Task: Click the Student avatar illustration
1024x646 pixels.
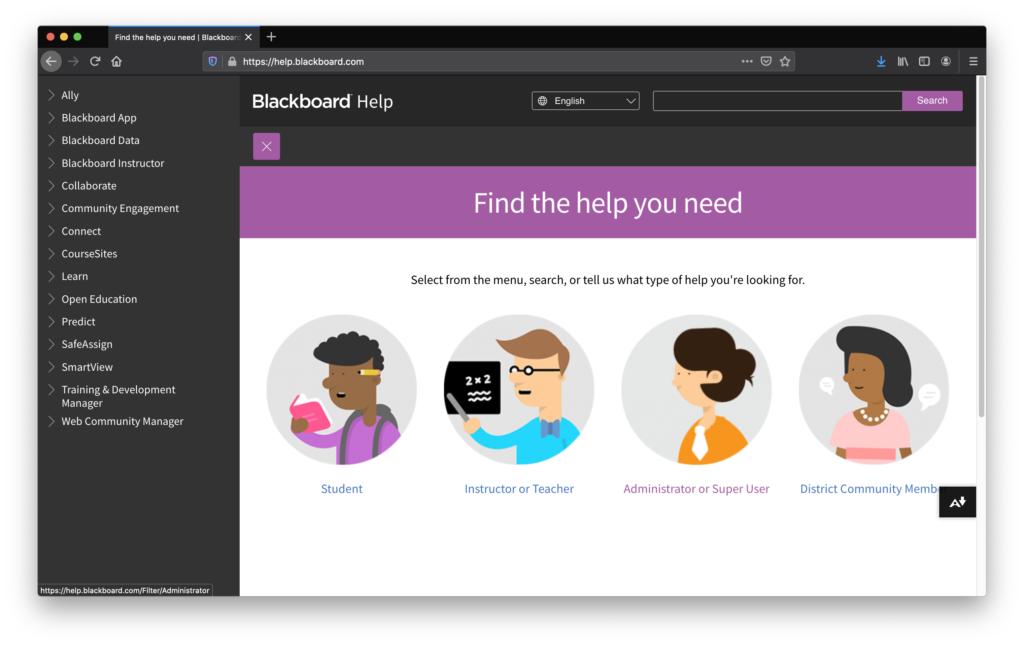Action: point(342,390)
